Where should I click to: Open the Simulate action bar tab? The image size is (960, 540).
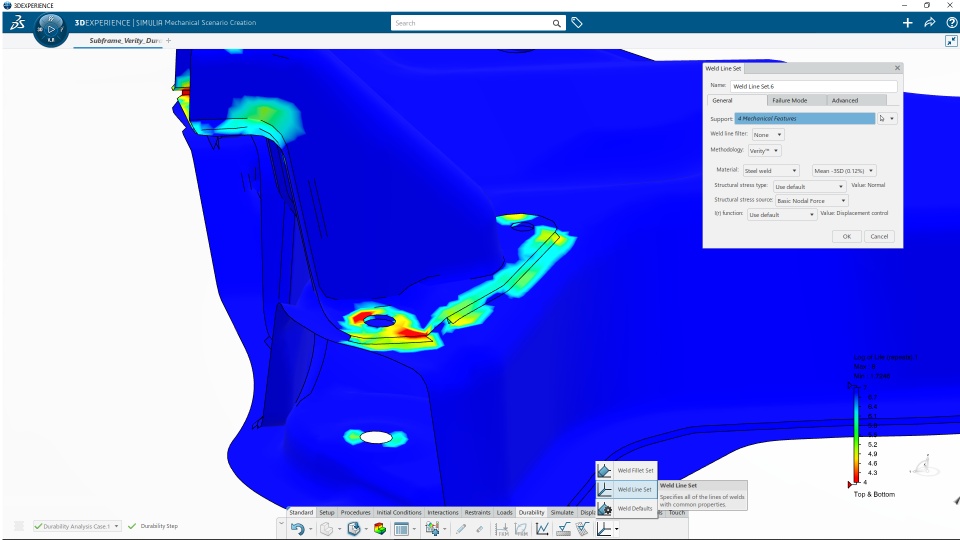(562, 512)
